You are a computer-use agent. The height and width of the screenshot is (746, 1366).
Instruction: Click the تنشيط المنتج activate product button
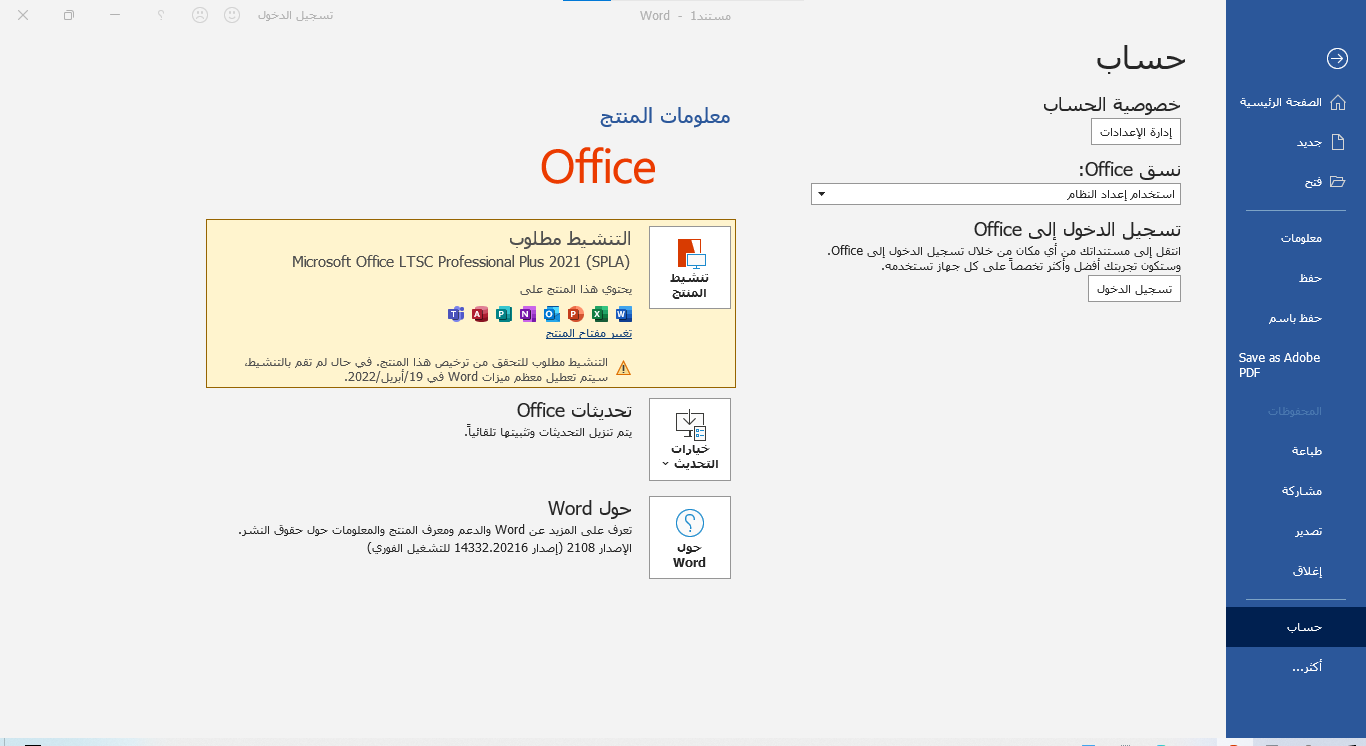[x=690, y=267]
